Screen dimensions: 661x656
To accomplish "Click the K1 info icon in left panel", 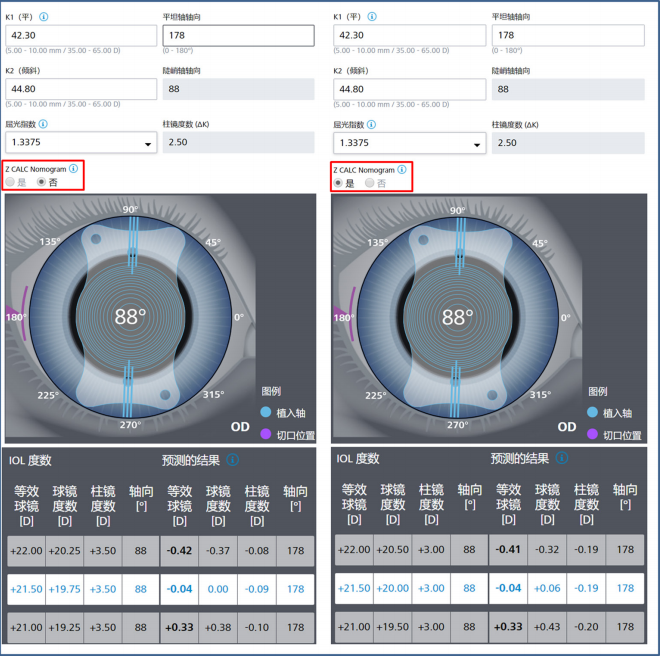I will 44,17.
